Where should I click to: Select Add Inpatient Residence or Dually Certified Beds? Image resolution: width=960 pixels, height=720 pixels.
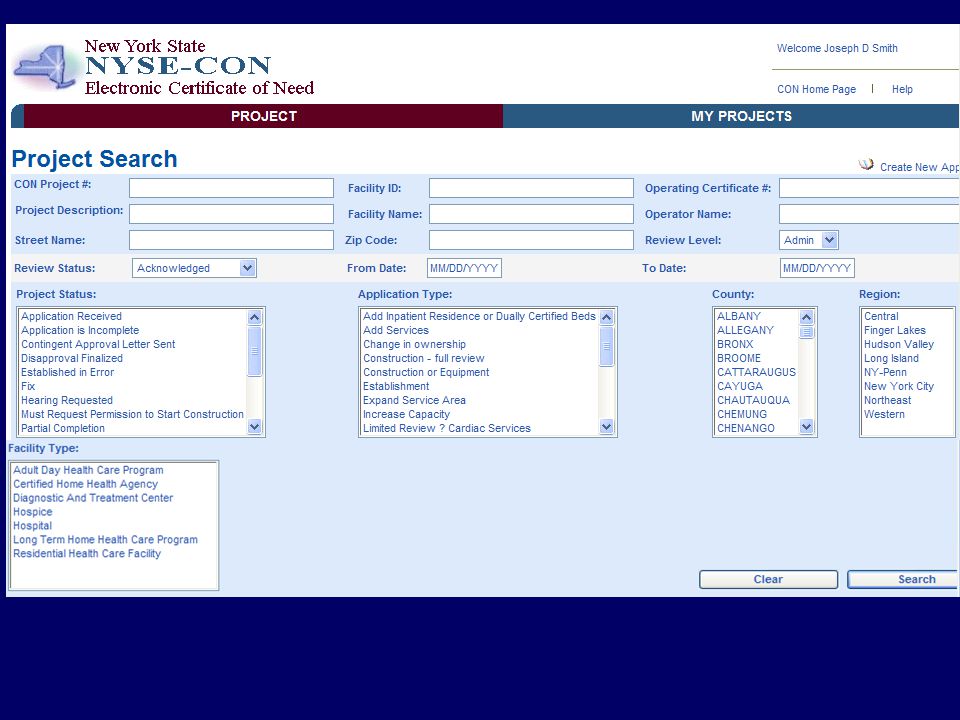point(479,317)
